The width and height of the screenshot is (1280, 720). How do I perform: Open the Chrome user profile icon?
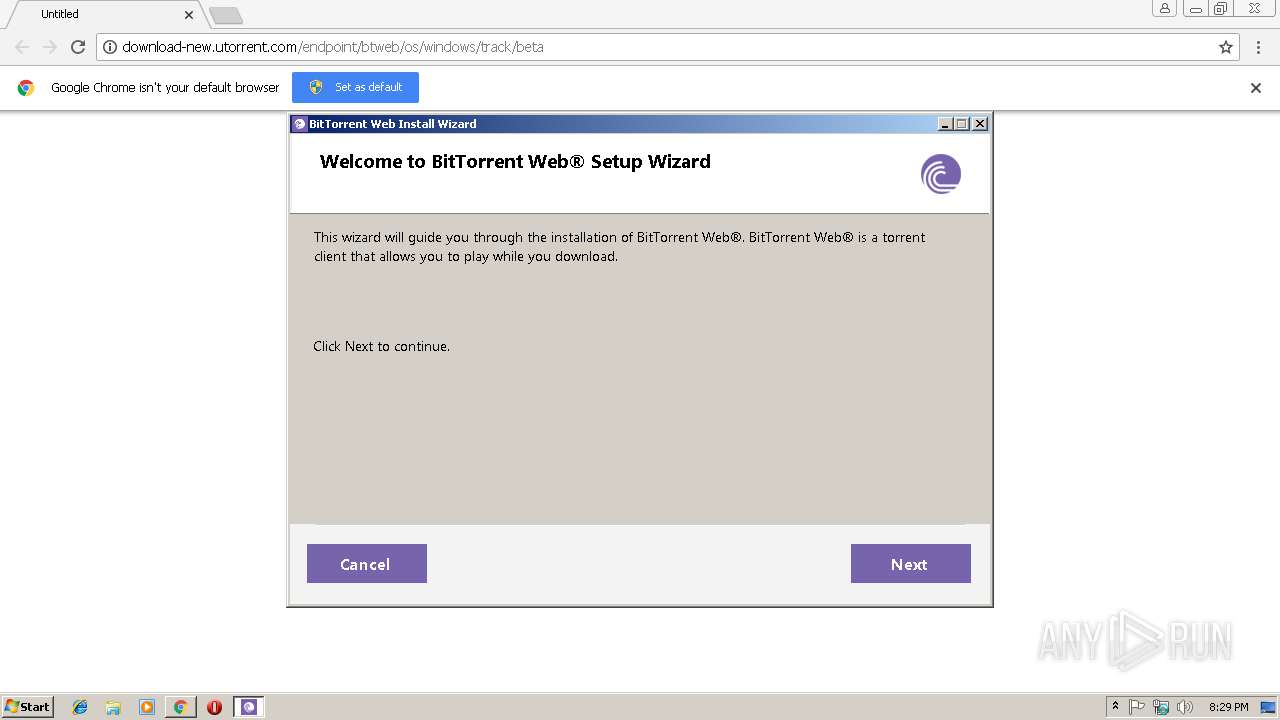coord(1165,9)
